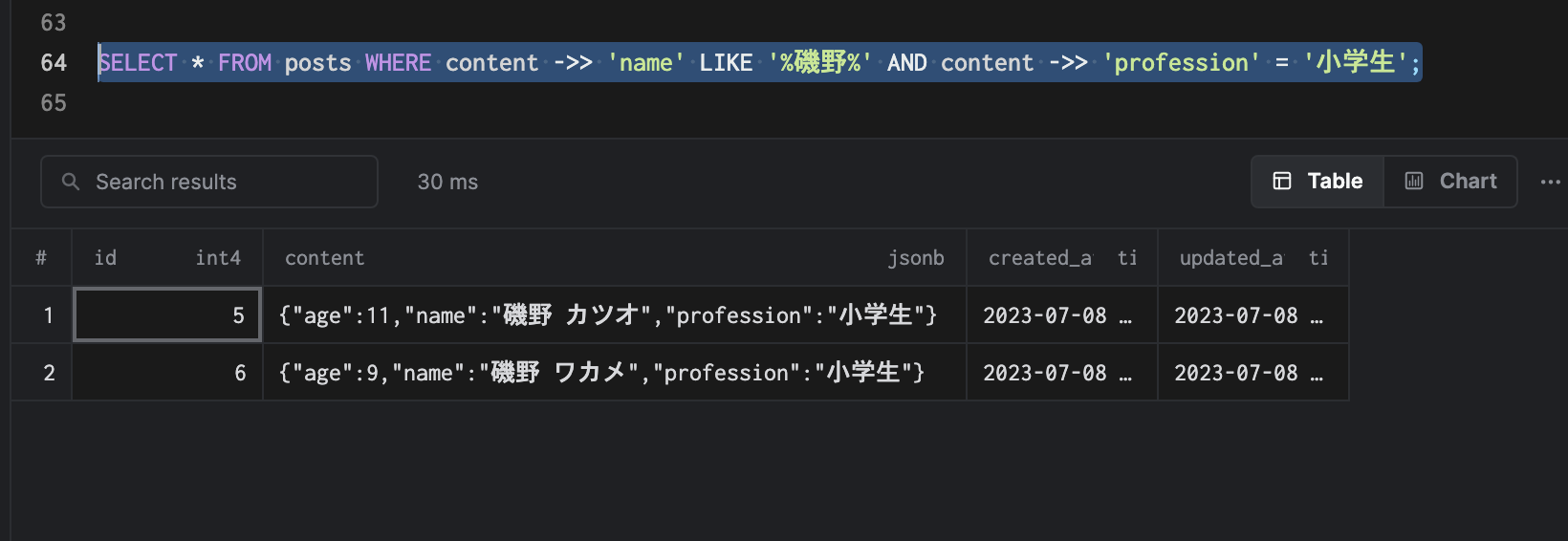
Task: Select the Table view tab
Action: 1318,182
